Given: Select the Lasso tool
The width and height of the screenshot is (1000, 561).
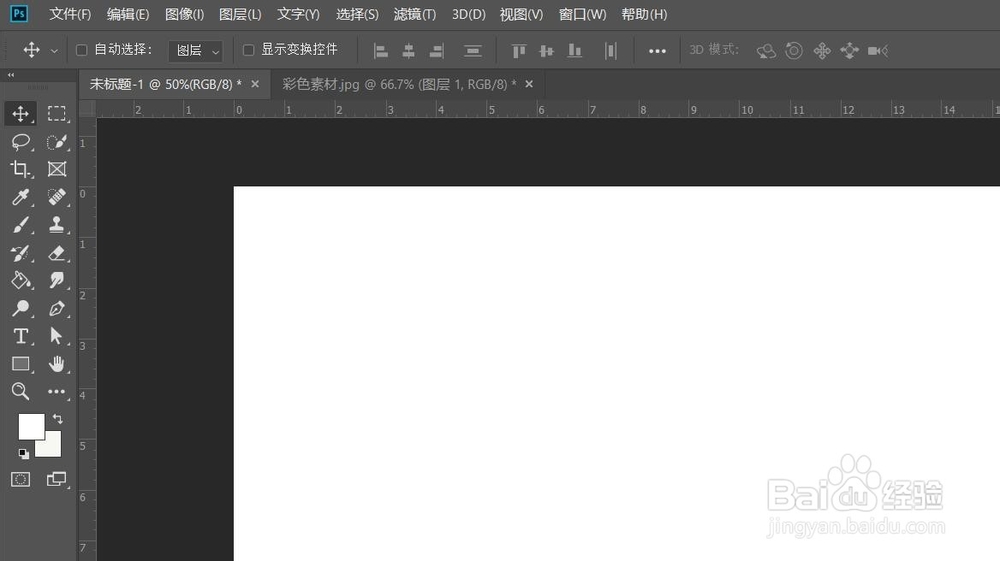Looking at the screenshot, I should 20,142.
